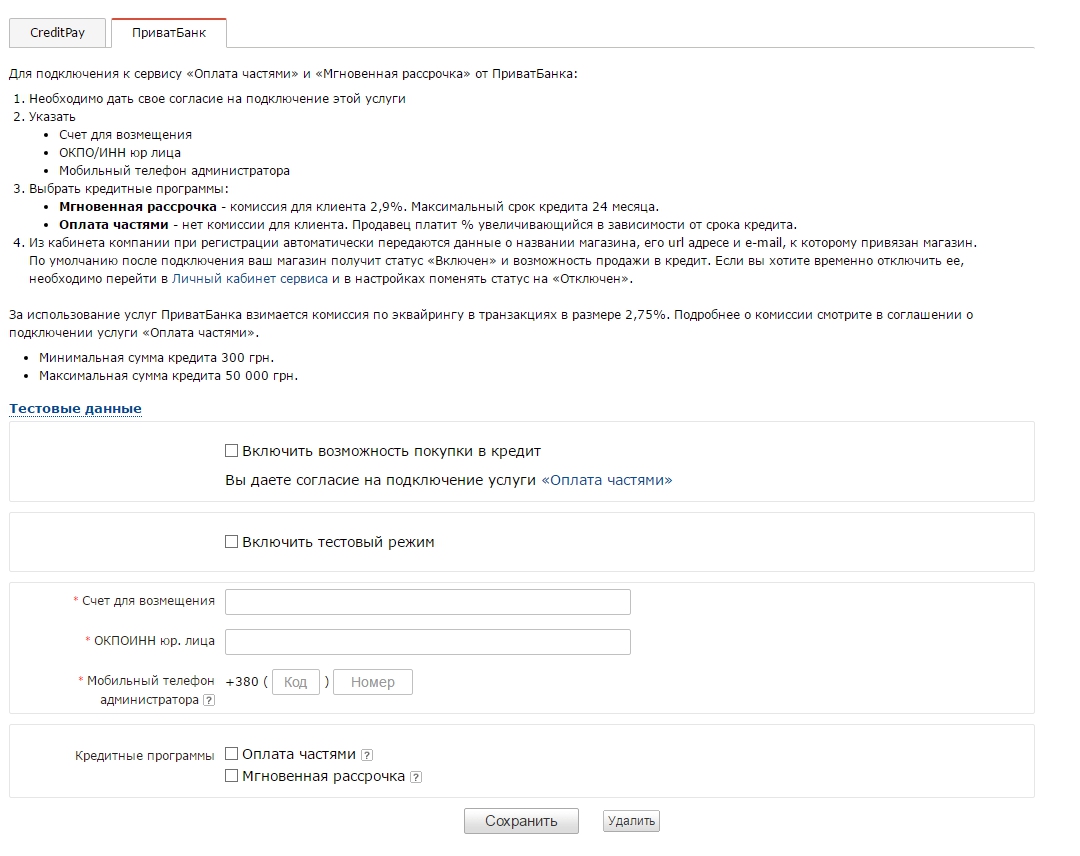Select the ПриватБанк tab
The image size is (1080, 856).
169,33
